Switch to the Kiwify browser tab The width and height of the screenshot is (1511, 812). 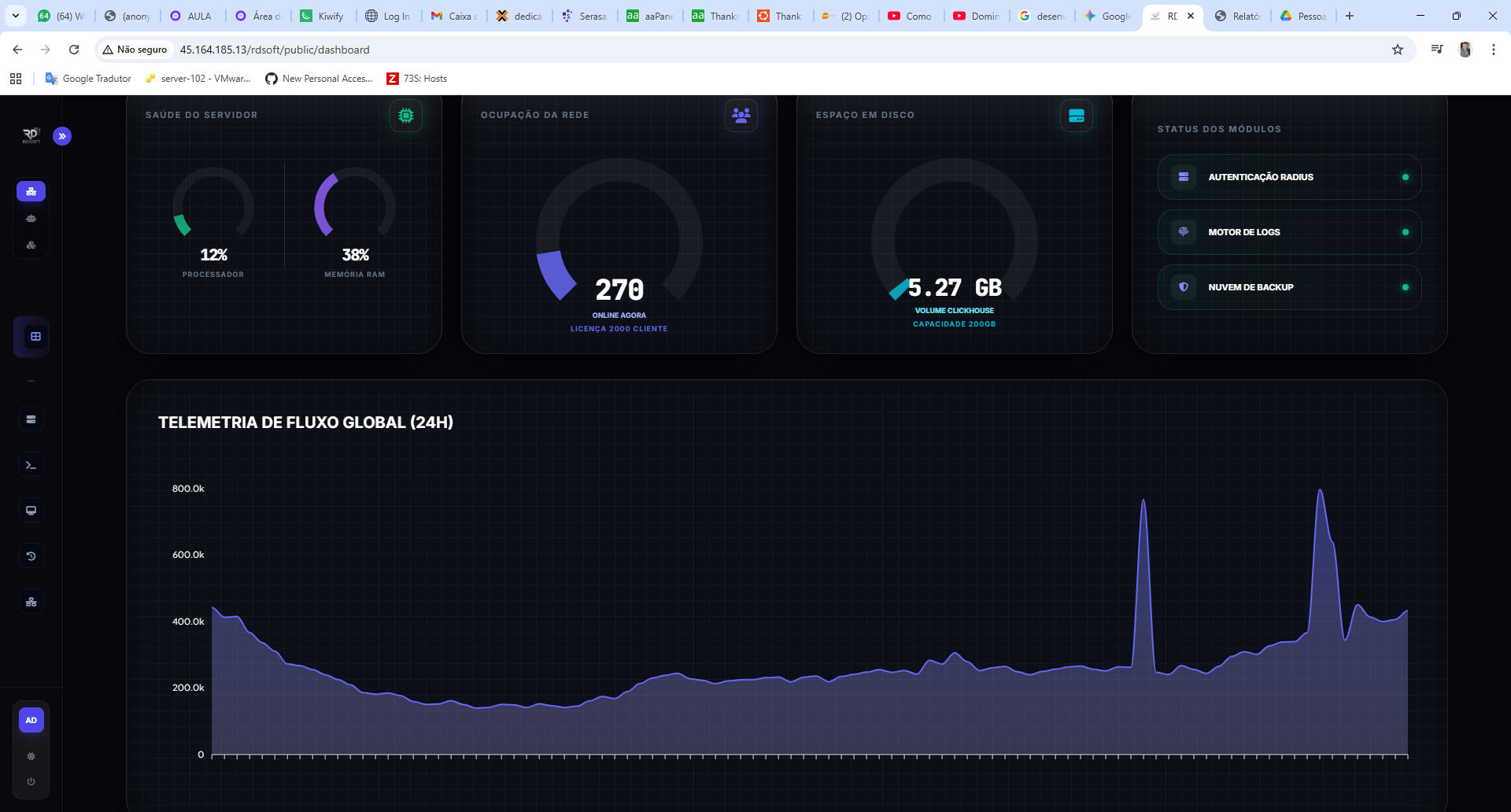324,16
